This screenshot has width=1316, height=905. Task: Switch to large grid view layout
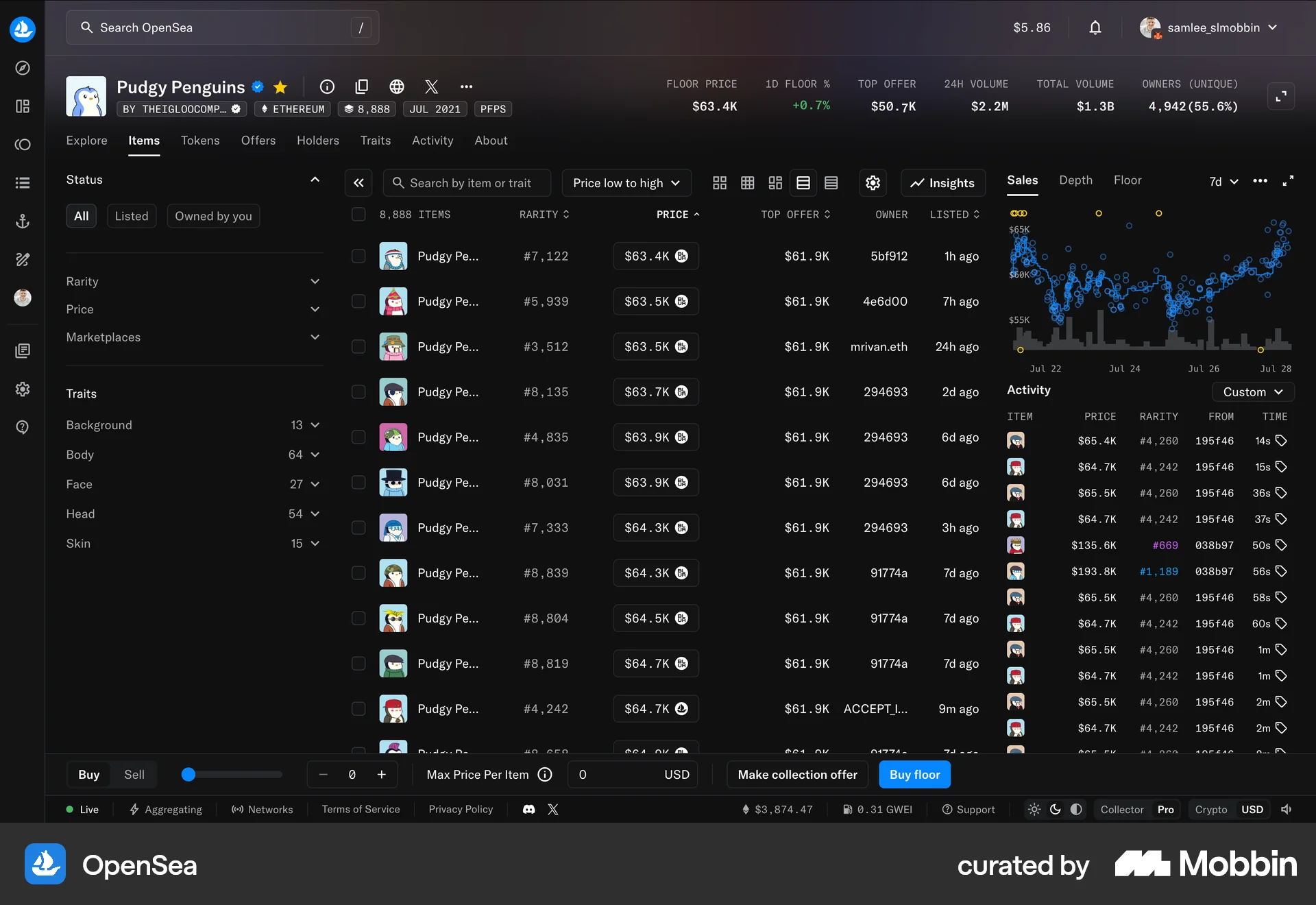(x=719, y=182)
